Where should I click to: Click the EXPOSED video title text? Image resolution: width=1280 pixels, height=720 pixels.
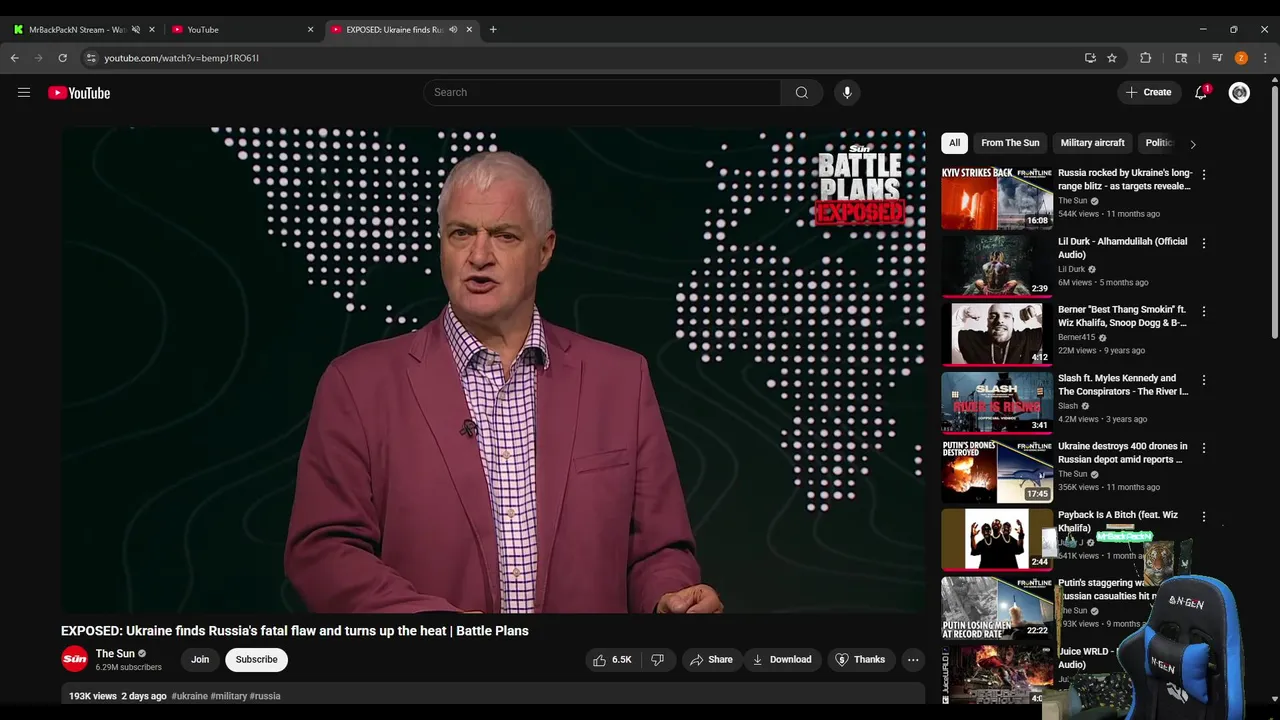(x=295, y=631)
